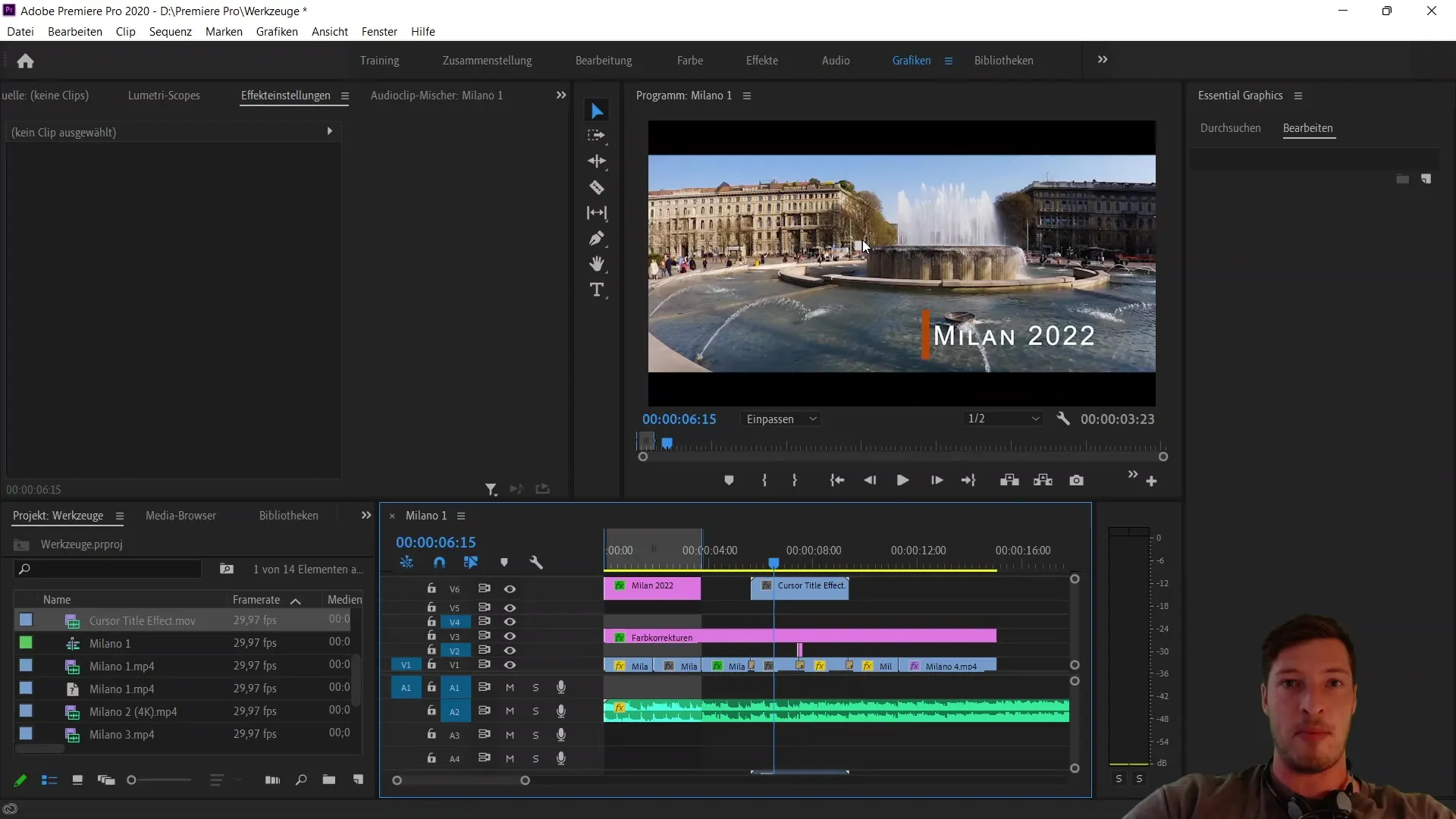This screenshot has width=1456, height=819.
Task: Toggle visibility of V3 Farbkorrekturen track
Action: tap(511, 636)
